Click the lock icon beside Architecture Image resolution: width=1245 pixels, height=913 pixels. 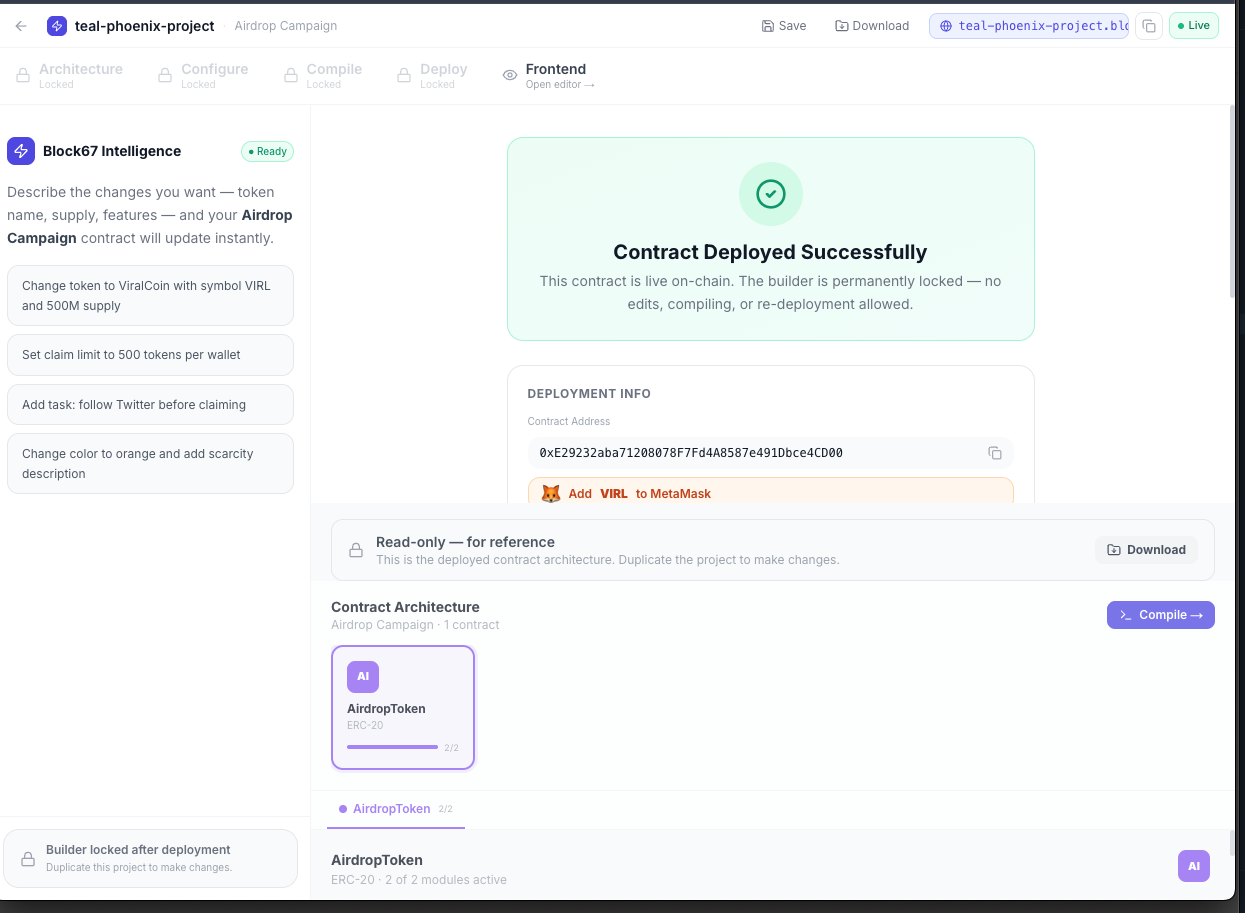[23, 75]
